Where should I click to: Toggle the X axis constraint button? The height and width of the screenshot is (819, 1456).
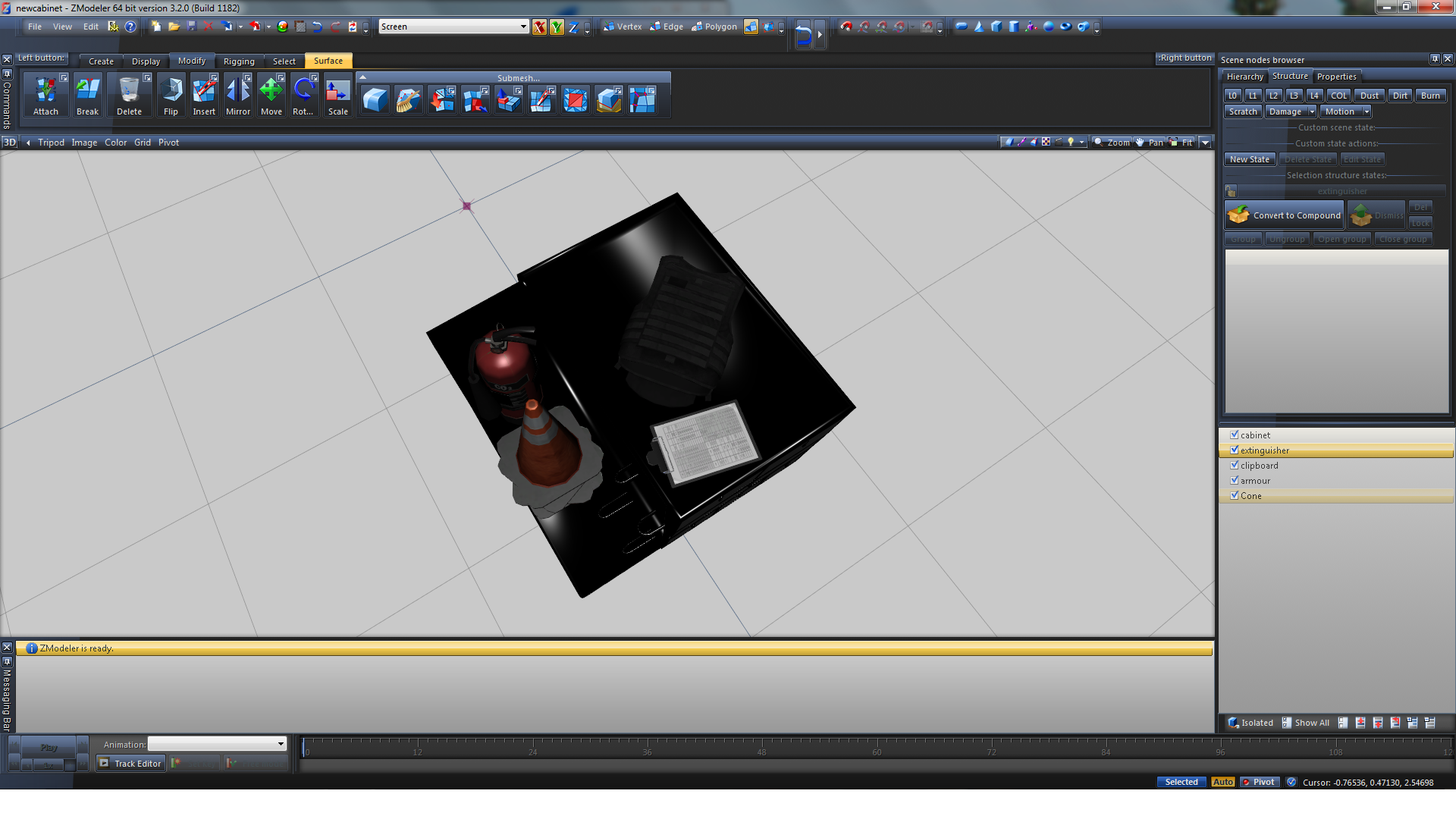click(x=539, y=27)
